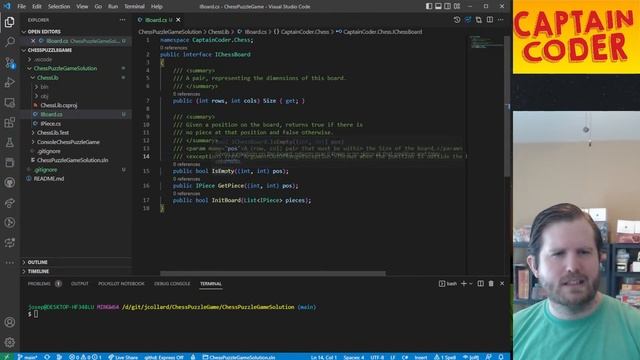
Task: Toggle Insert mode indicator in status bar
Action: pos(420,357)
